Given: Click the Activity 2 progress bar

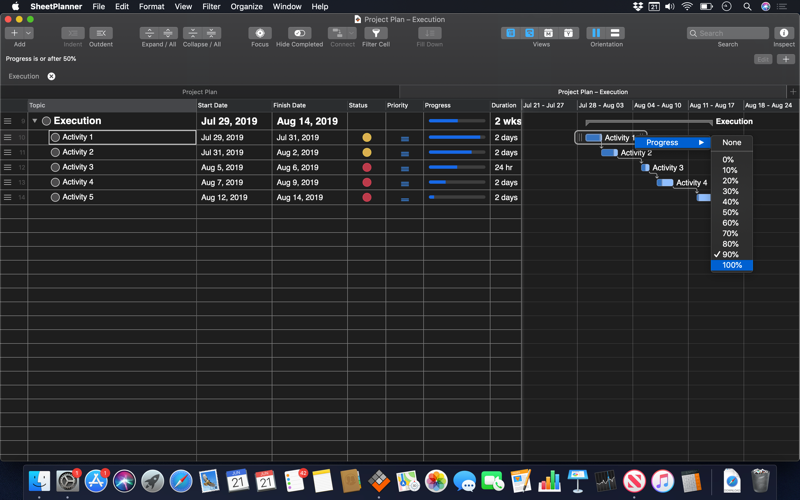Looking at the screenshot, I should [457, 153].
